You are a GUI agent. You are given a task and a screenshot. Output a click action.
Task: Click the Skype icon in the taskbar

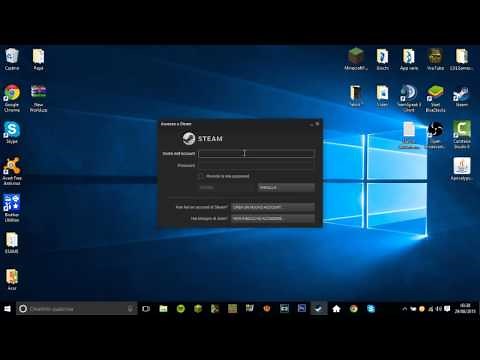pyautogui.click(x=371, y=309)
